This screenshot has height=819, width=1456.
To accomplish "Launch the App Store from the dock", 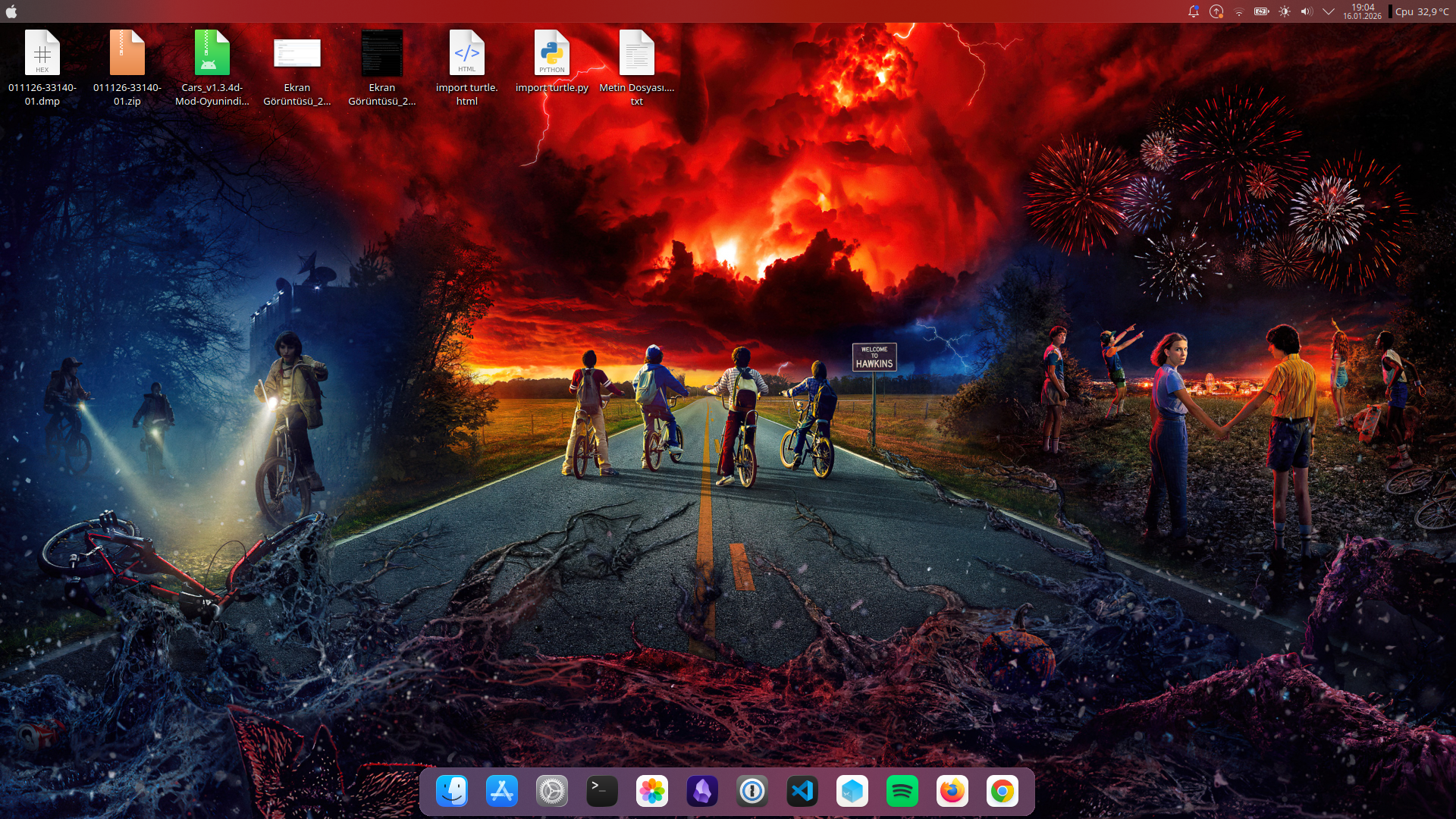I will [502, 792].
